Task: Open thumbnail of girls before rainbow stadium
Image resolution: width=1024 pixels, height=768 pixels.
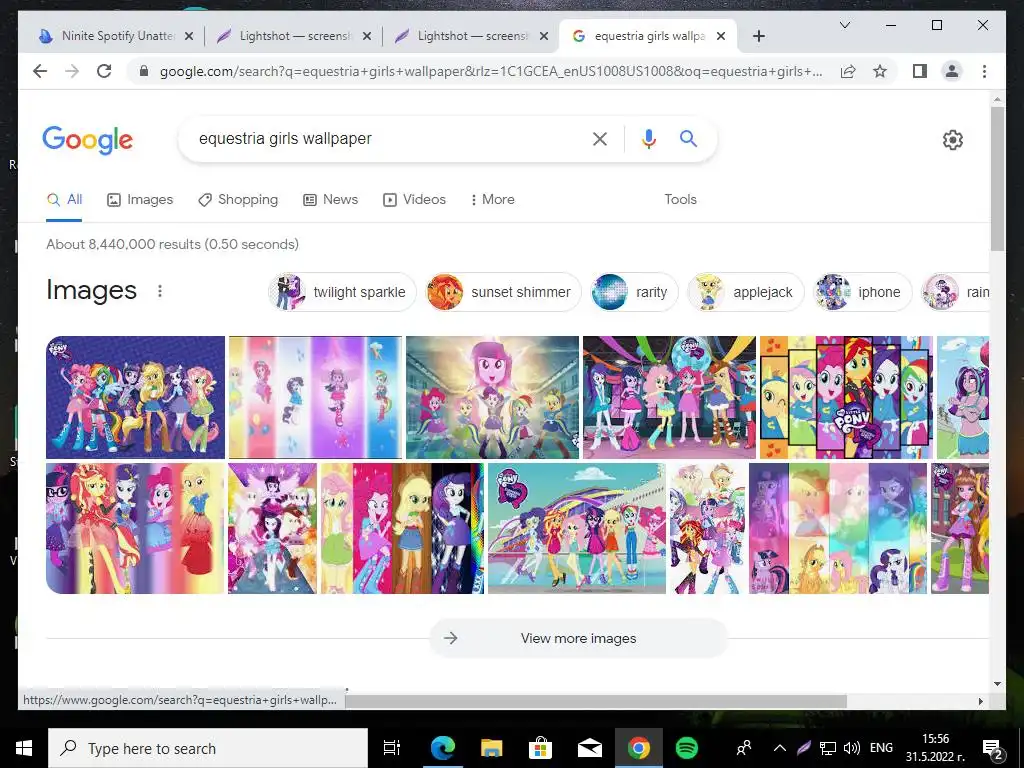Action: tap(577, 528)
